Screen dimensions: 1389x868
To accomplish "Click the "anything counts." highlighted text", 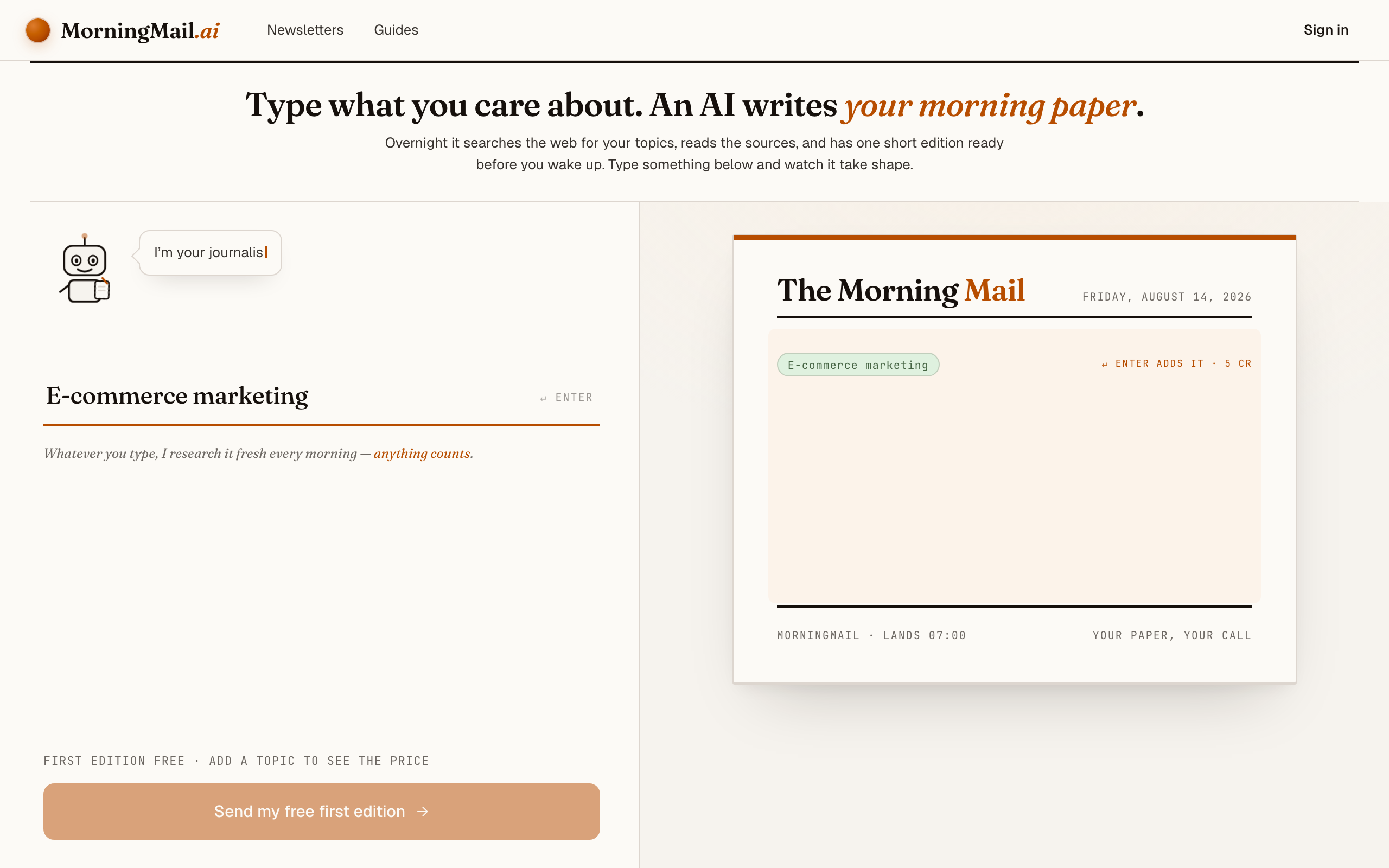I will pos(423,454).
